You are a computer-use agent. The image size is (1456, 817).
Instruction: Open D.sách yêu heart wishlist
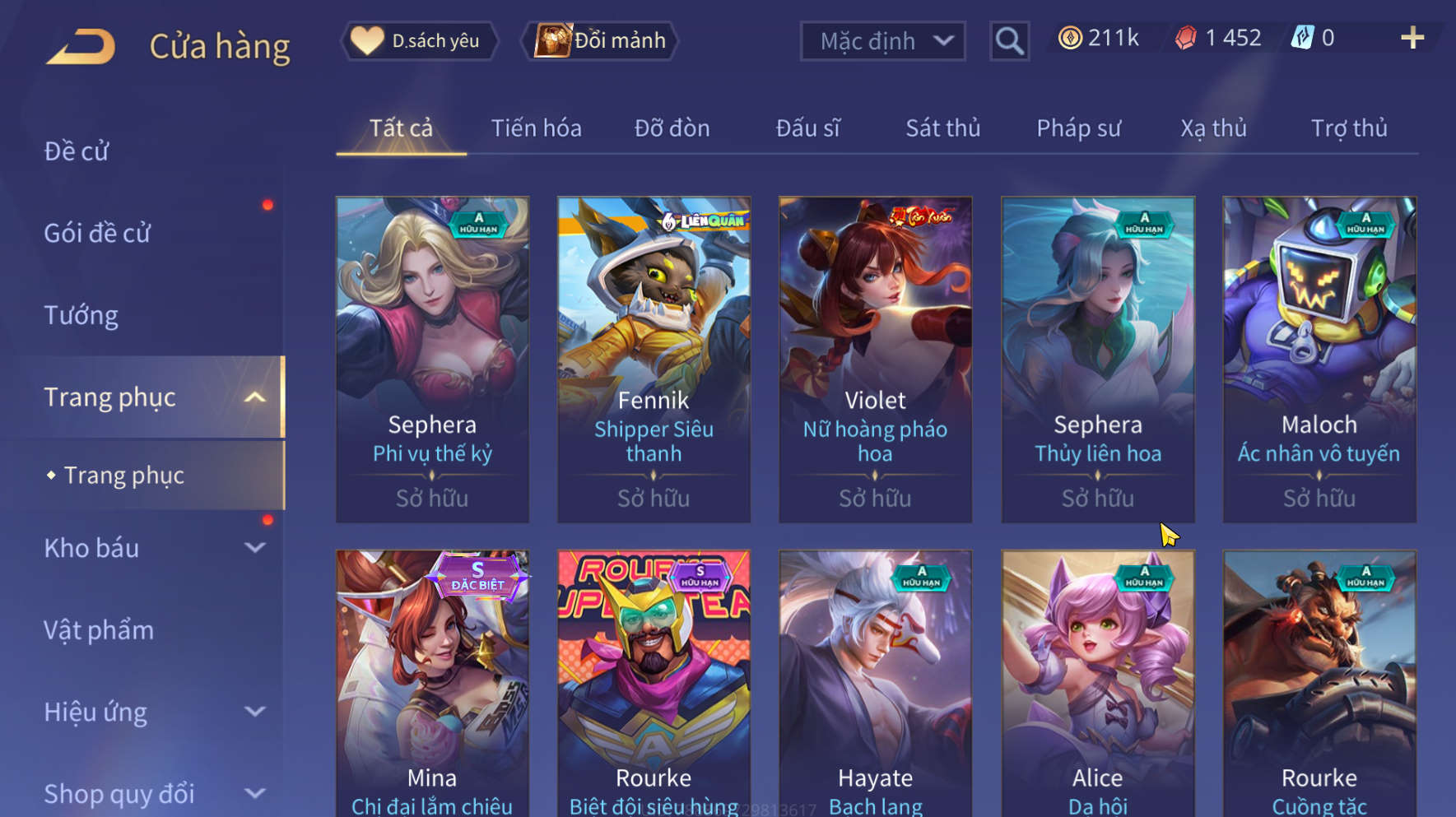(x=419, y=40)
